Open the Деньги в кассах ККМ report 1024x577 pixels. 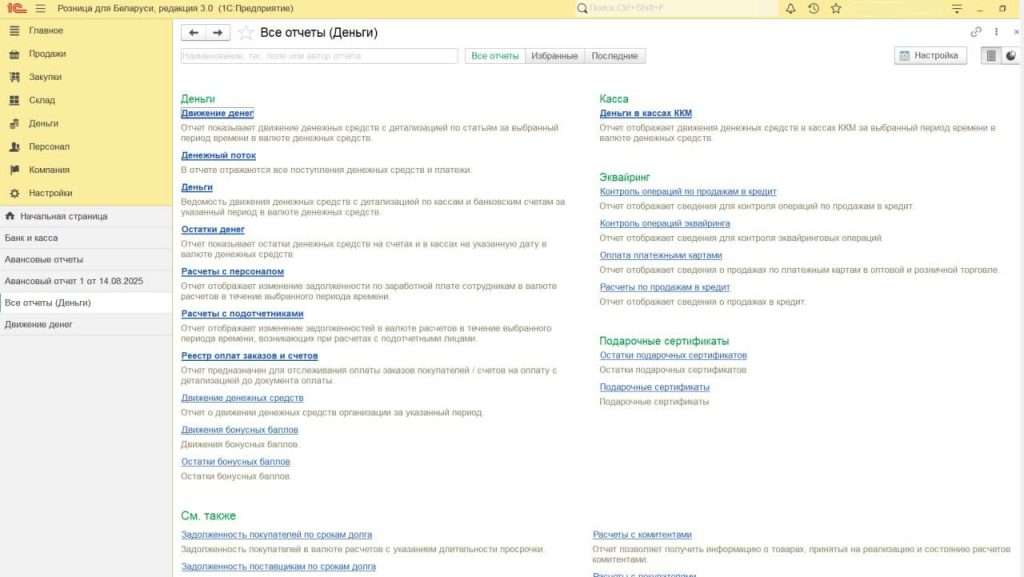645,114
